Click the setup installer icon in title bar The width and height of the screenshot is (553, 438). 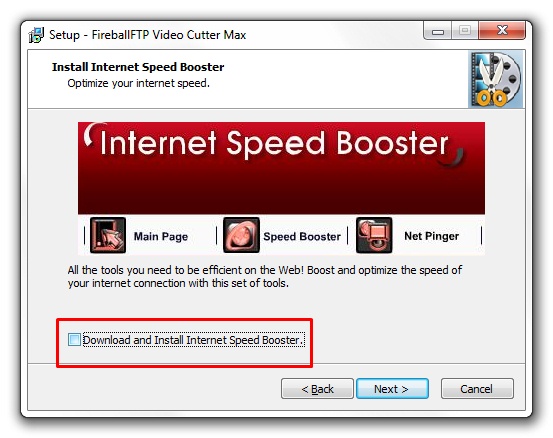(36, 35)
